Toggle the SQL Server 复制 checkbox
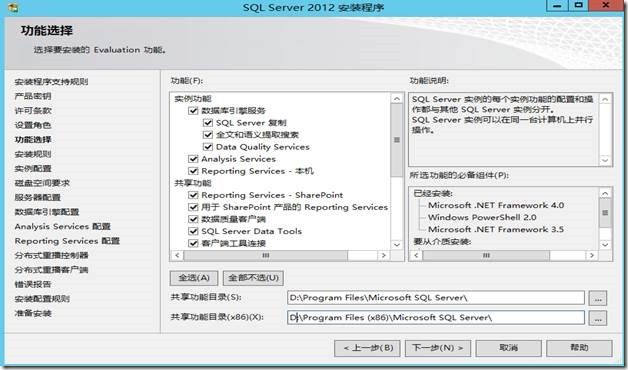Viewport: 628px width, 370px height. click(207, 123)
